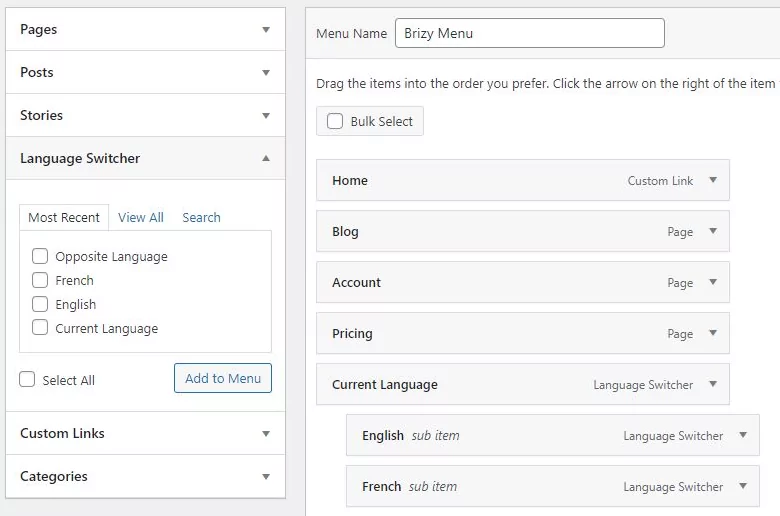Viewport: 780px width, 516px height.
Task: Select the French sub item title
Action: coord(381,487)
